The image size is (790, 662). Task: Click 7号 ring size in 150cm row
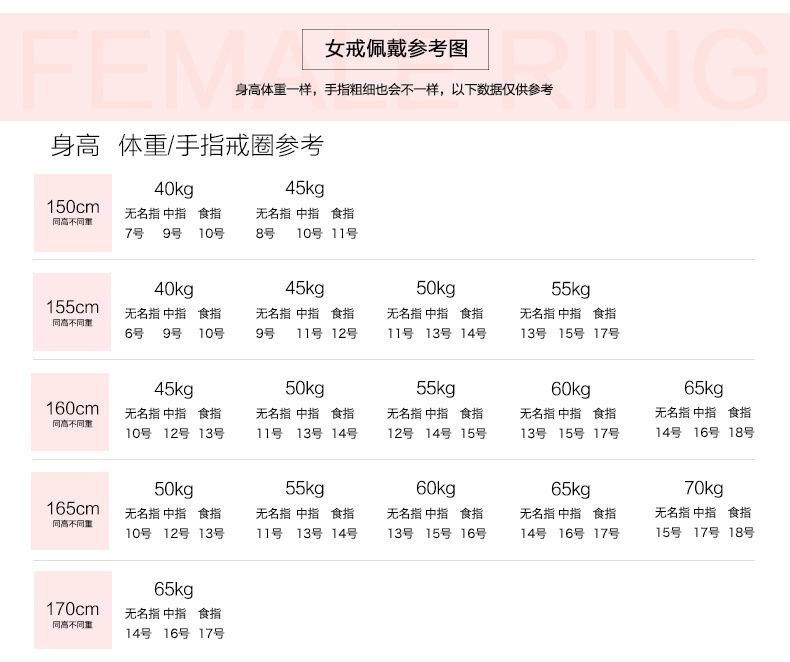click(134, 234)
